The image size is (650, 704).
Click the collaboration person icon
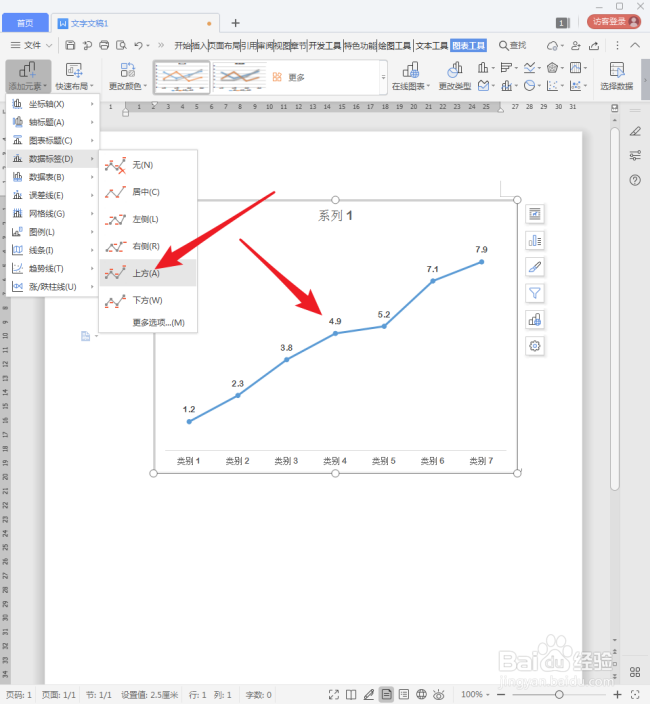(575, 46)
